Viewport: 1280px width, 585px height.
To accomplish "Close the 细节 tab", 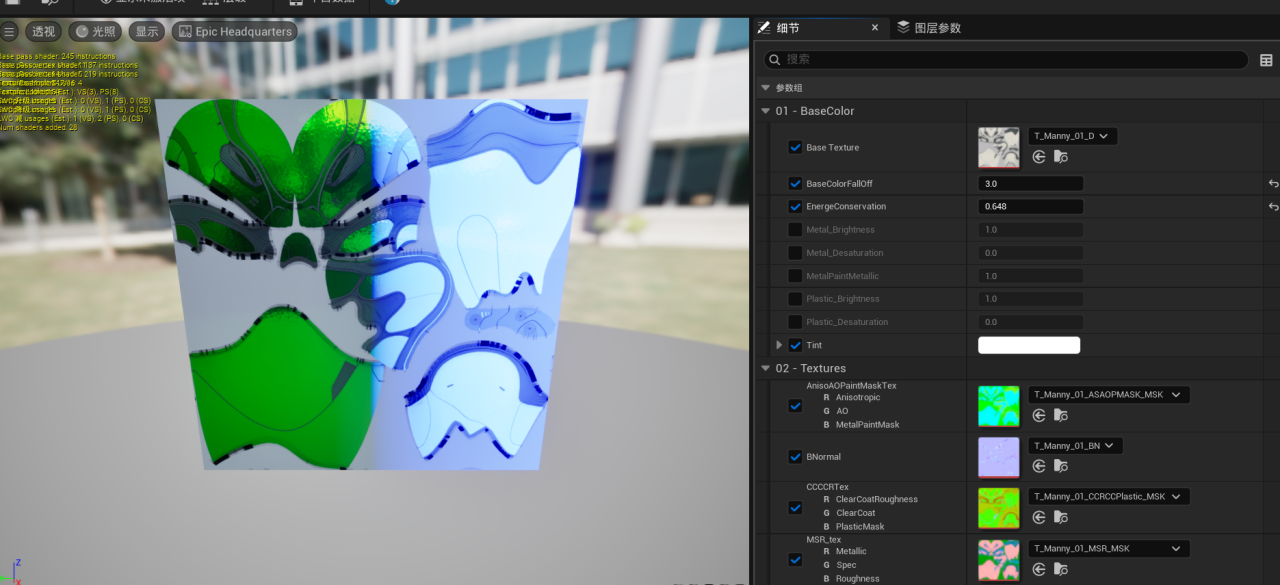I will coord(875,28).
